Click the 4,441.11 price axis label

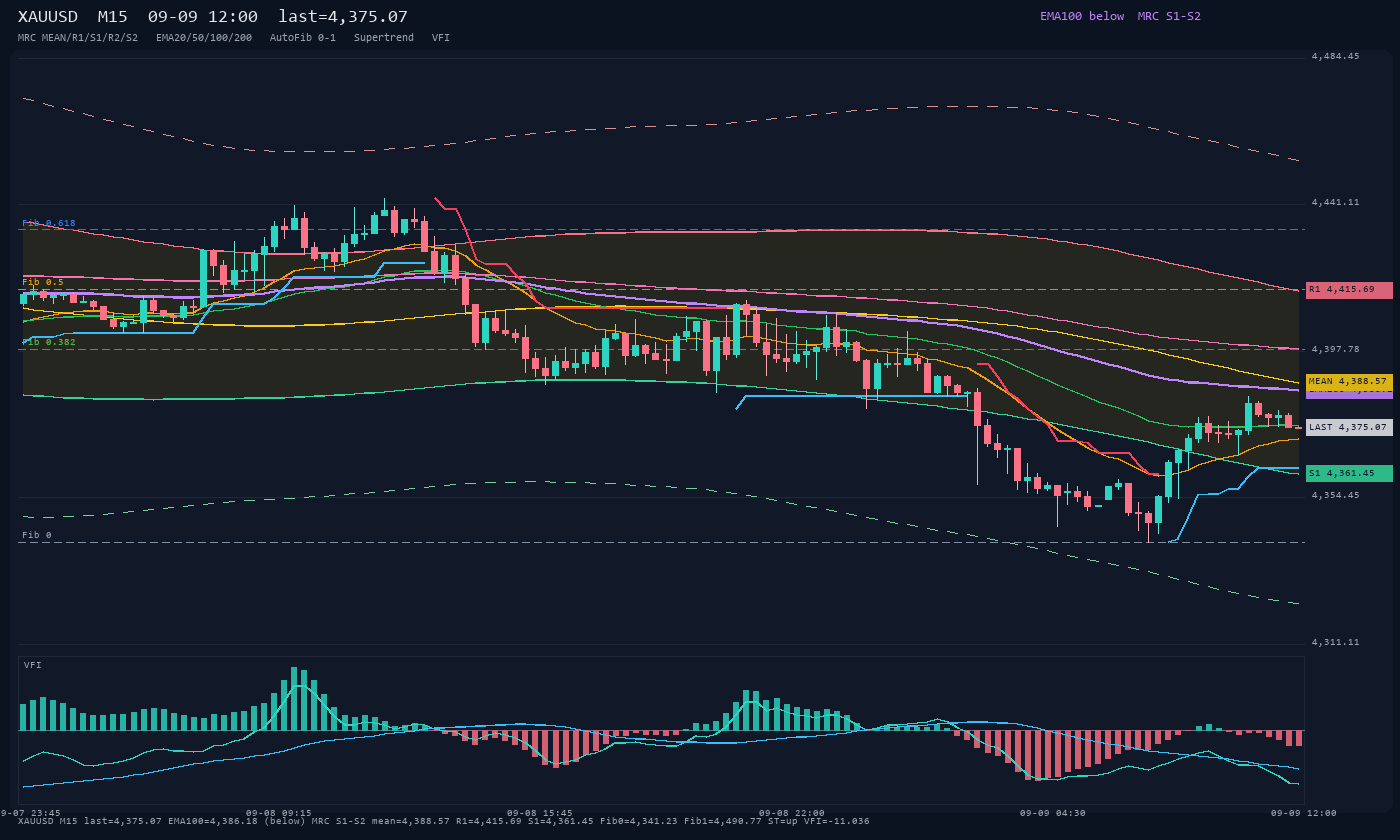pos(1335,203)
